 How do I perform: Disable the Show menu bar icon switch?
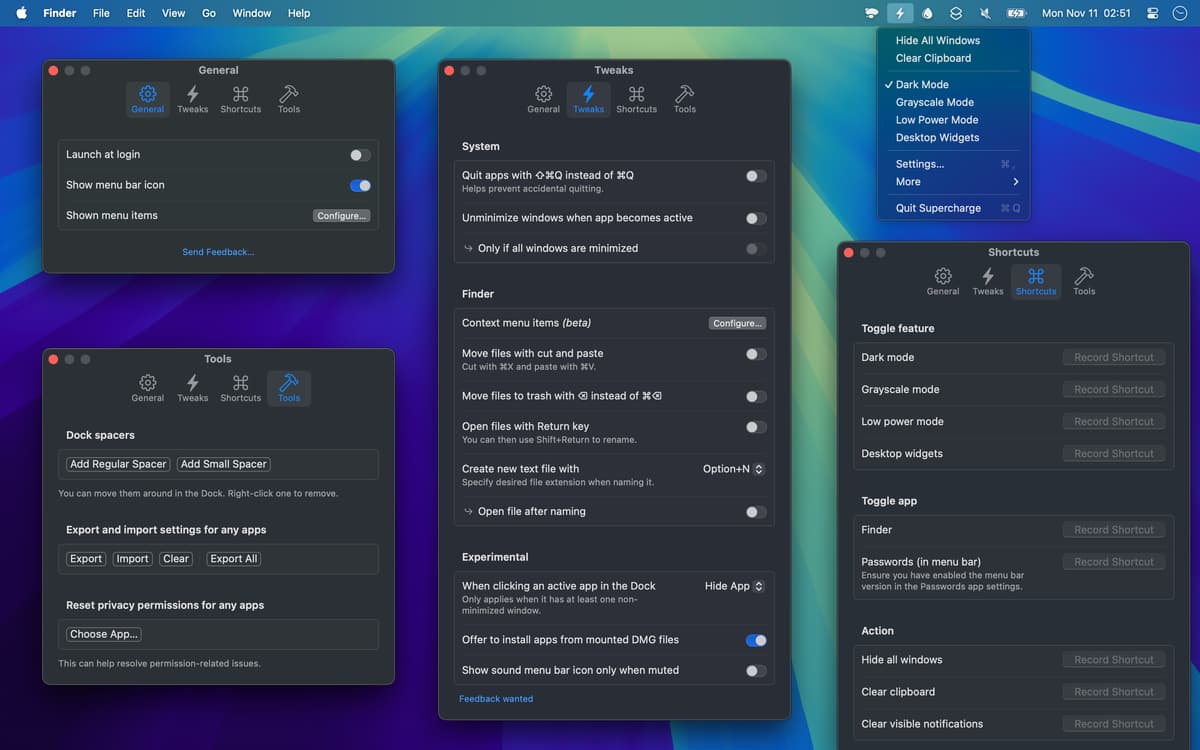(x=360, y=185)
